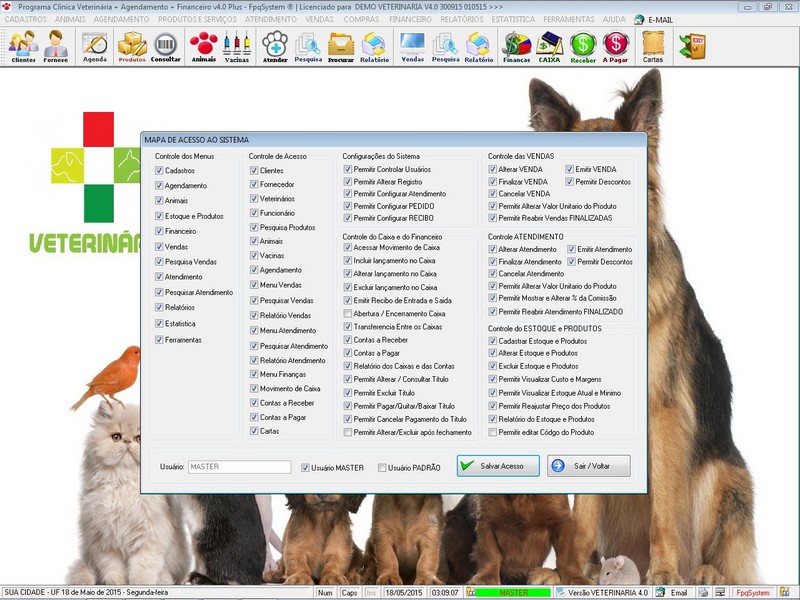Screen dimensions: 800x600
Task: Open the FINANCEIRO menu
Action: coord(410,19)
